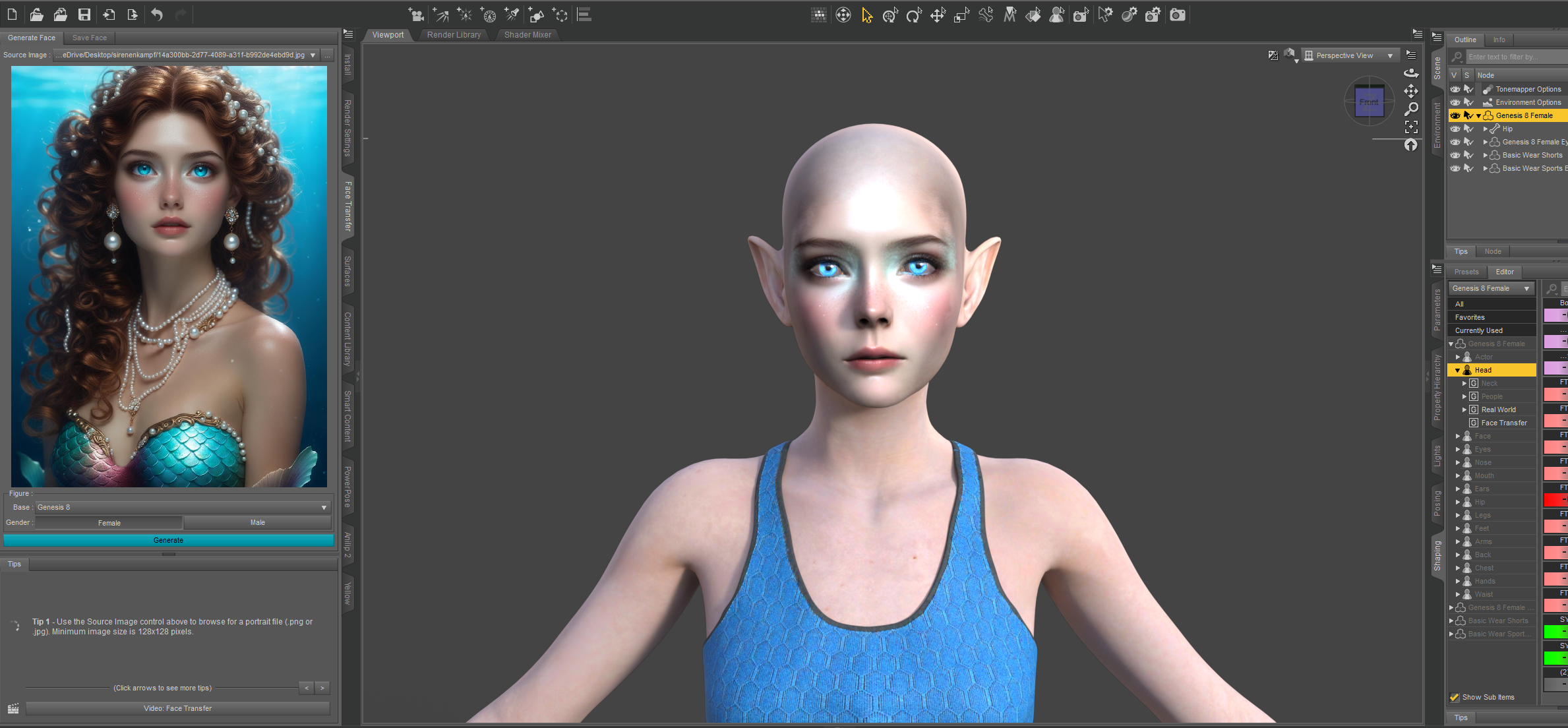
Task: Toggle visibility of Basic Wear Shorts
Action: pyautogui.click(x=1455, y=155)
